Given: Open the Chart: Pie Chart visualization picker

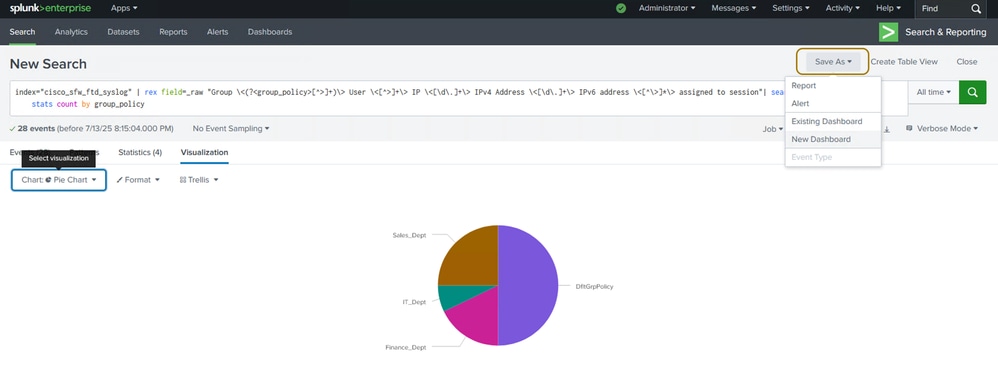Looking at the screenshot, I should click(59, 180).
